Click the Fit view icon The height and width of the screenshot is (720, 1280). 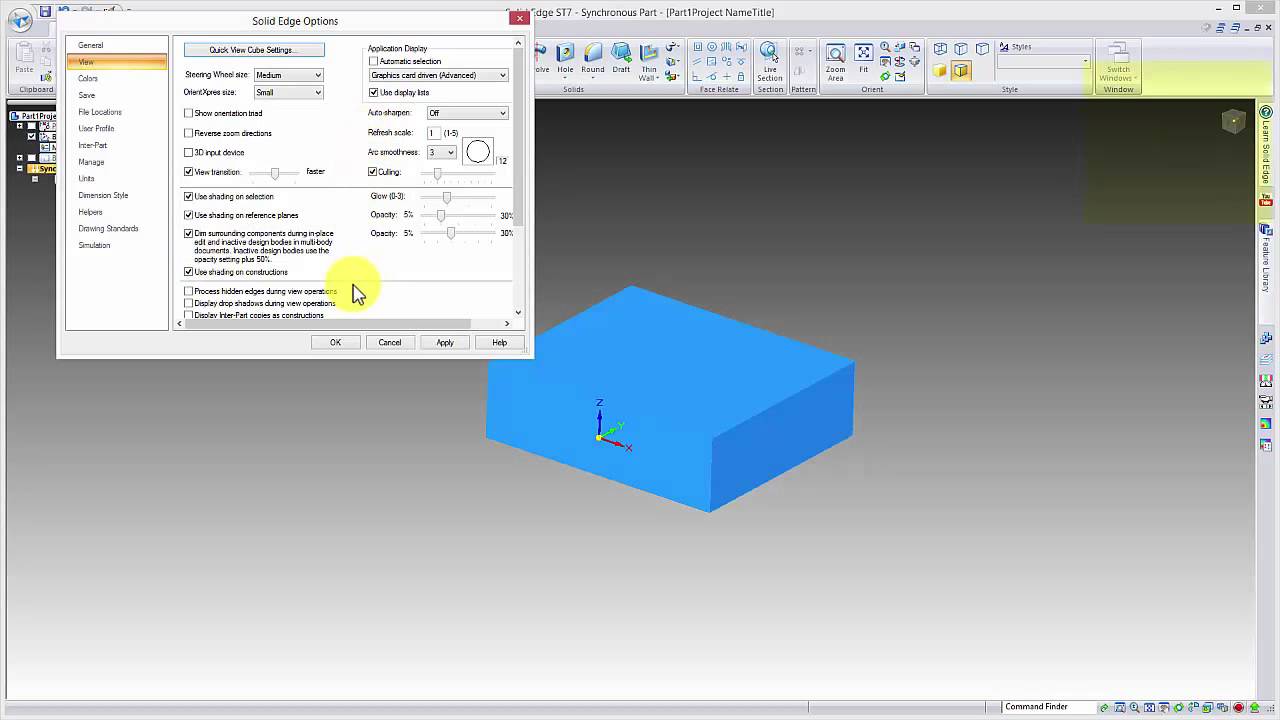[x=863, y=53]
